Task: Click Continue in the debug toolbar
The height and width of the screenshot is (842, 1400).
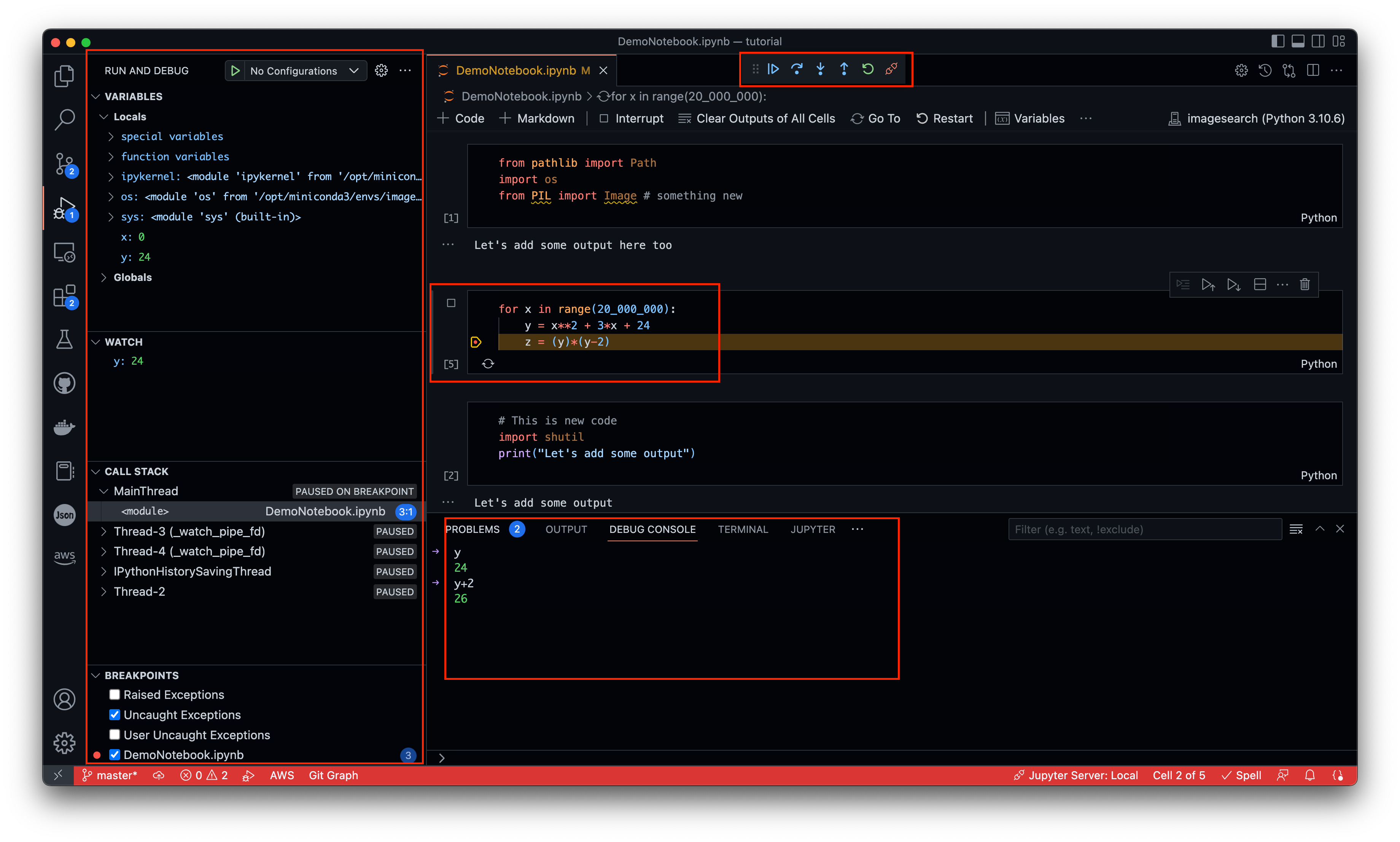Action: tap(773, 69)
